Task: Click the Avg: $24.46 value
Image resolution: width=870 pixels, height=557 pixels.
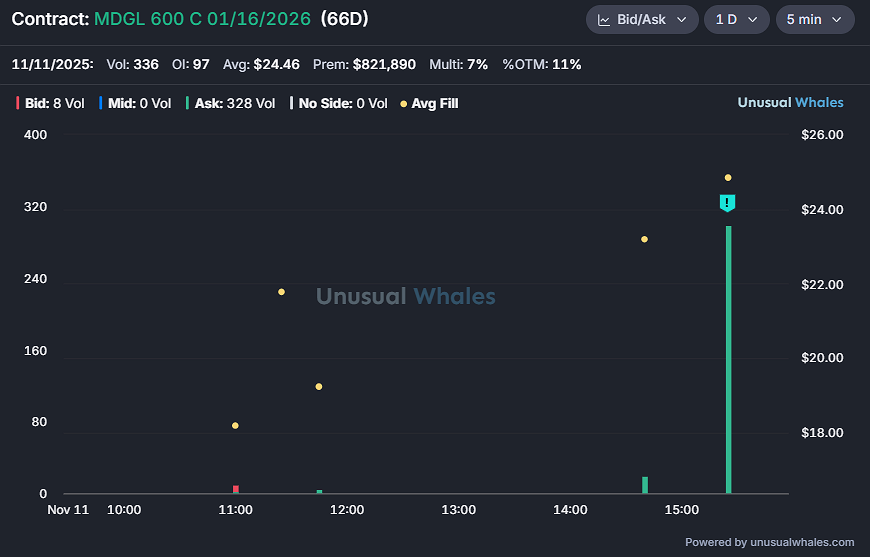Action: tap(261, 64)
